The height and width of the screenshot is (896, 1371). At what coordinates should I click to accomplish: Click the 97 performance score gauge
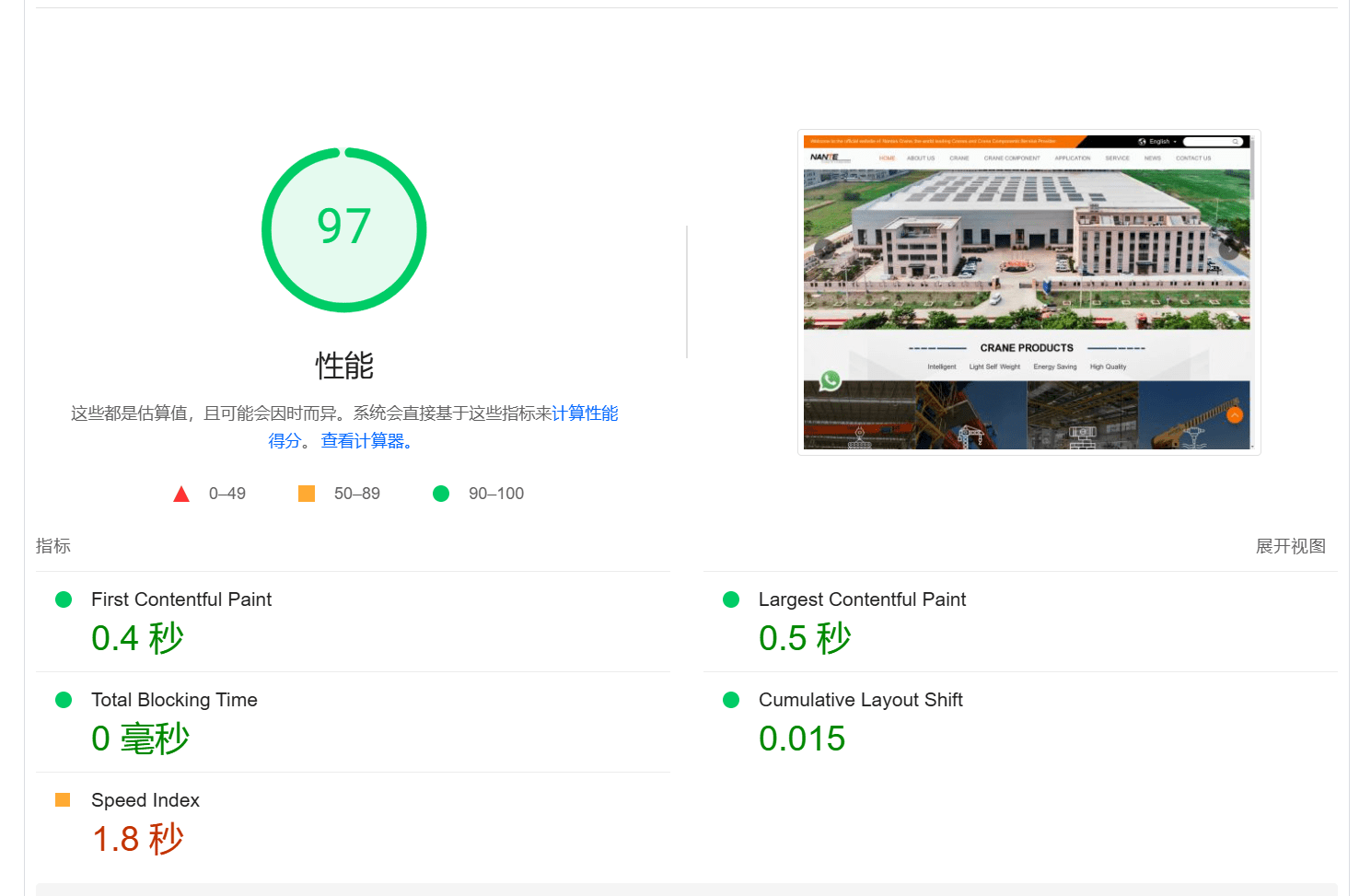[344, 229]
